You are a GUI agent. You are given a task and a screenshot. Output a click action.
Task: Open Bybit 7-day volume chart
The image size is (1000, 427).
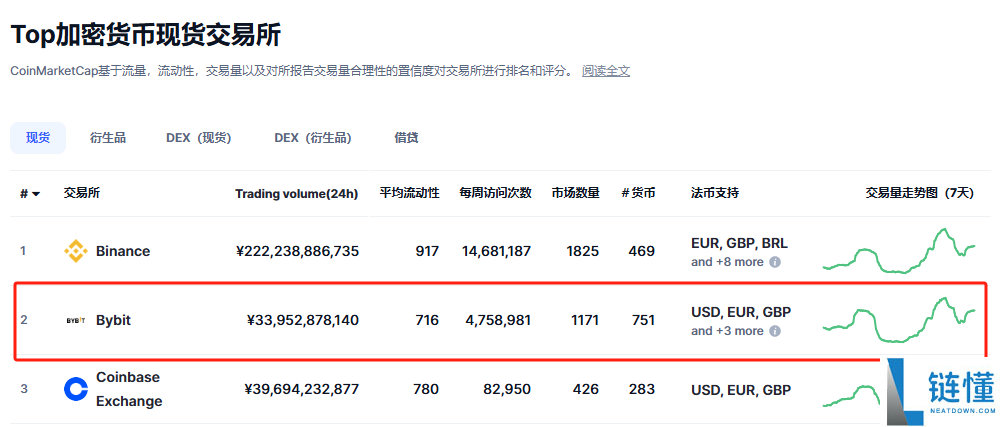click(x=899, y=320)
